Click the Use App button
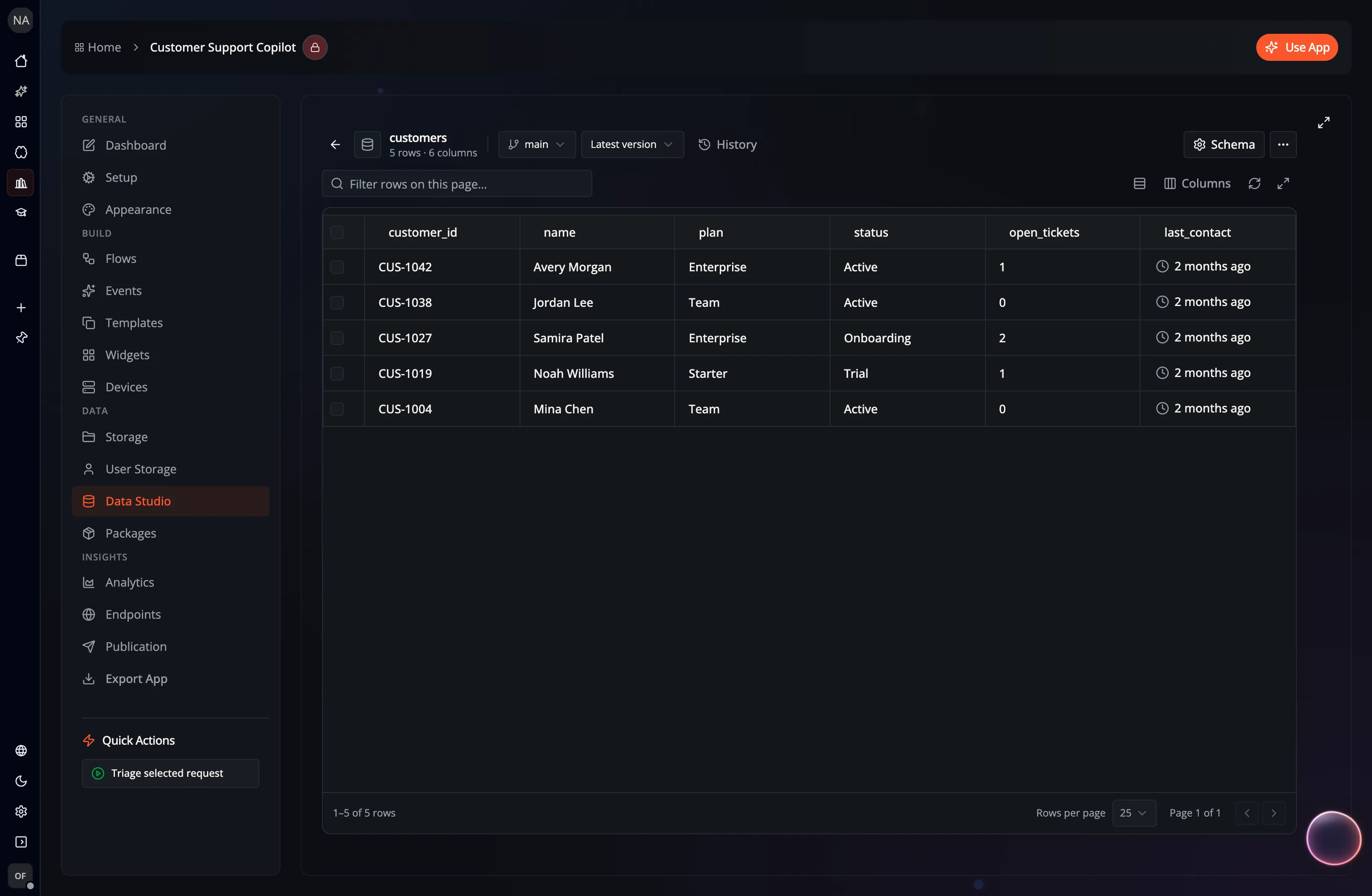1372x896 pixels. tap(1296, 47)
